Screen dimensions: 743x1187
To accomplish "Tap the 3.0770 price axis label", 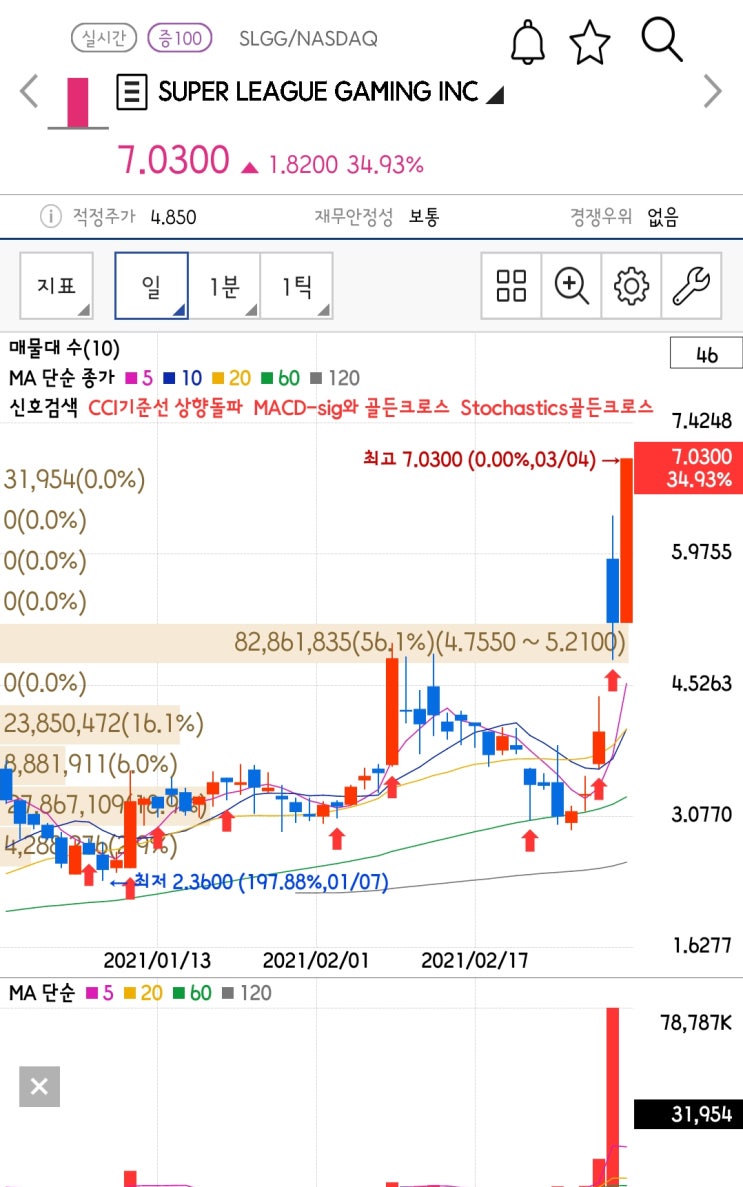I will click(701, 814).
